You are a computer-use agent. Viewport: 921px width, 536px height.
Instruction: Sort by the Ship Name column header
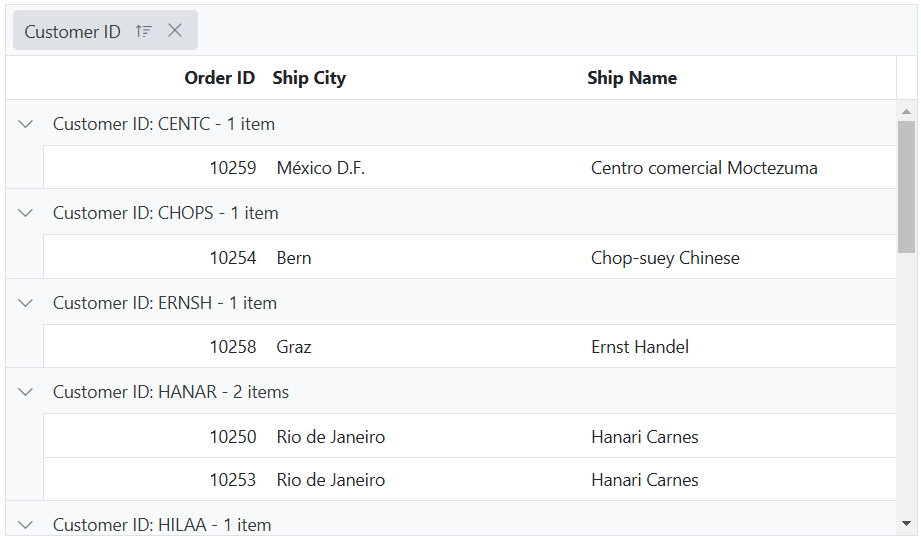(632, 78)
